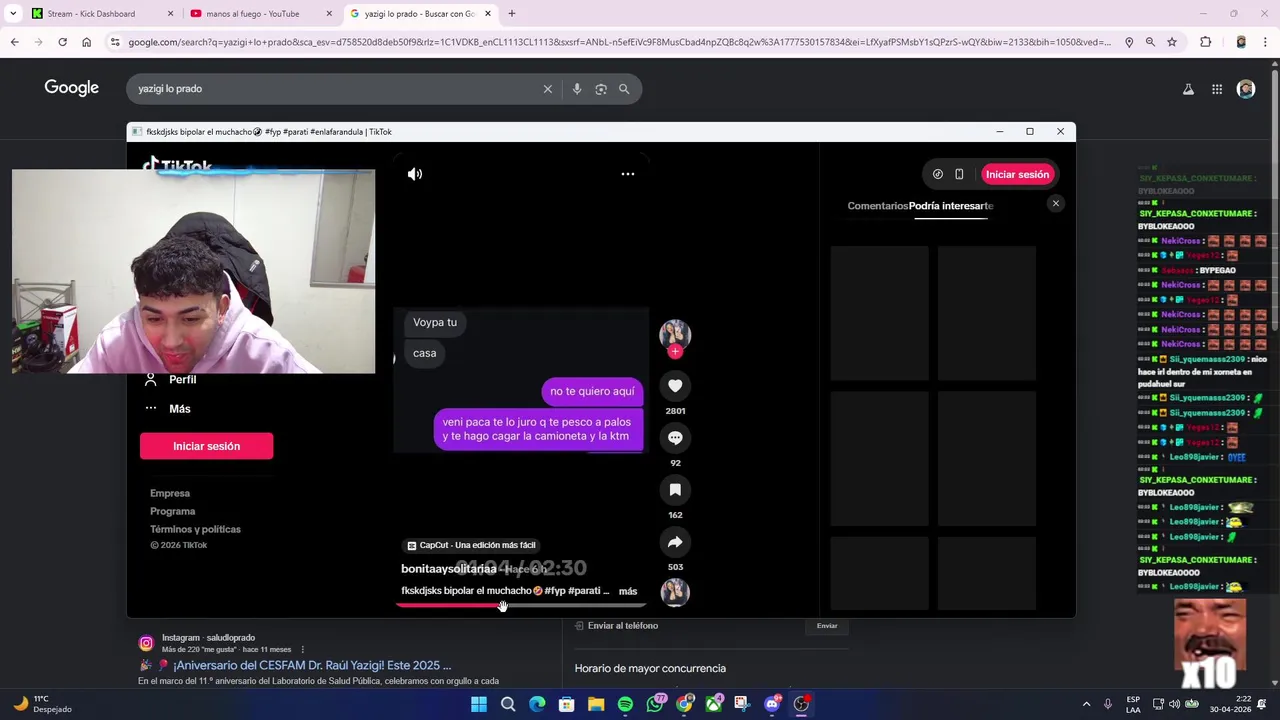The width and height of the screenshot is (1280, 720).
Task: Click the CapCut 'Una edición más fácil' tag
Action: coord(471,545)
